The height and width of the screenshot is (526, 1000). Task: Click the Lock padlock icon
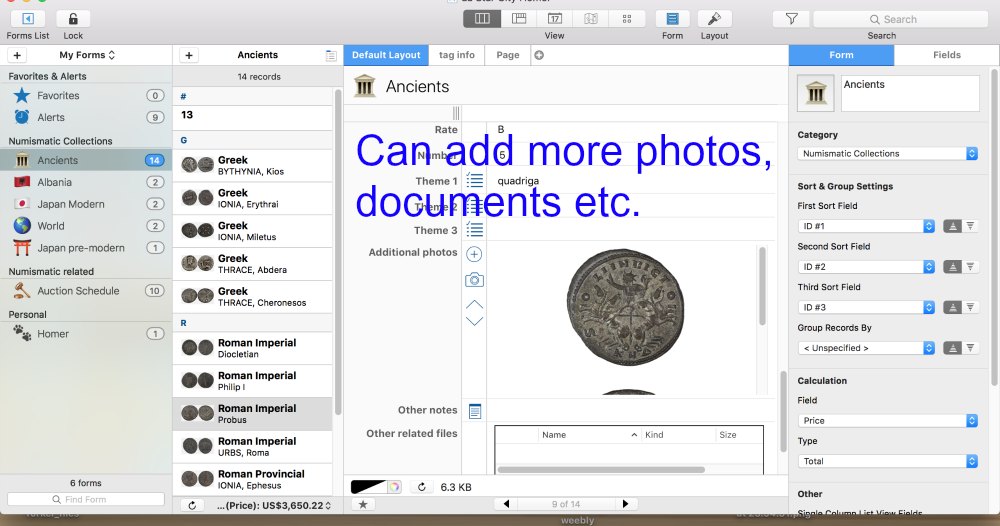[x=73, y=19]
